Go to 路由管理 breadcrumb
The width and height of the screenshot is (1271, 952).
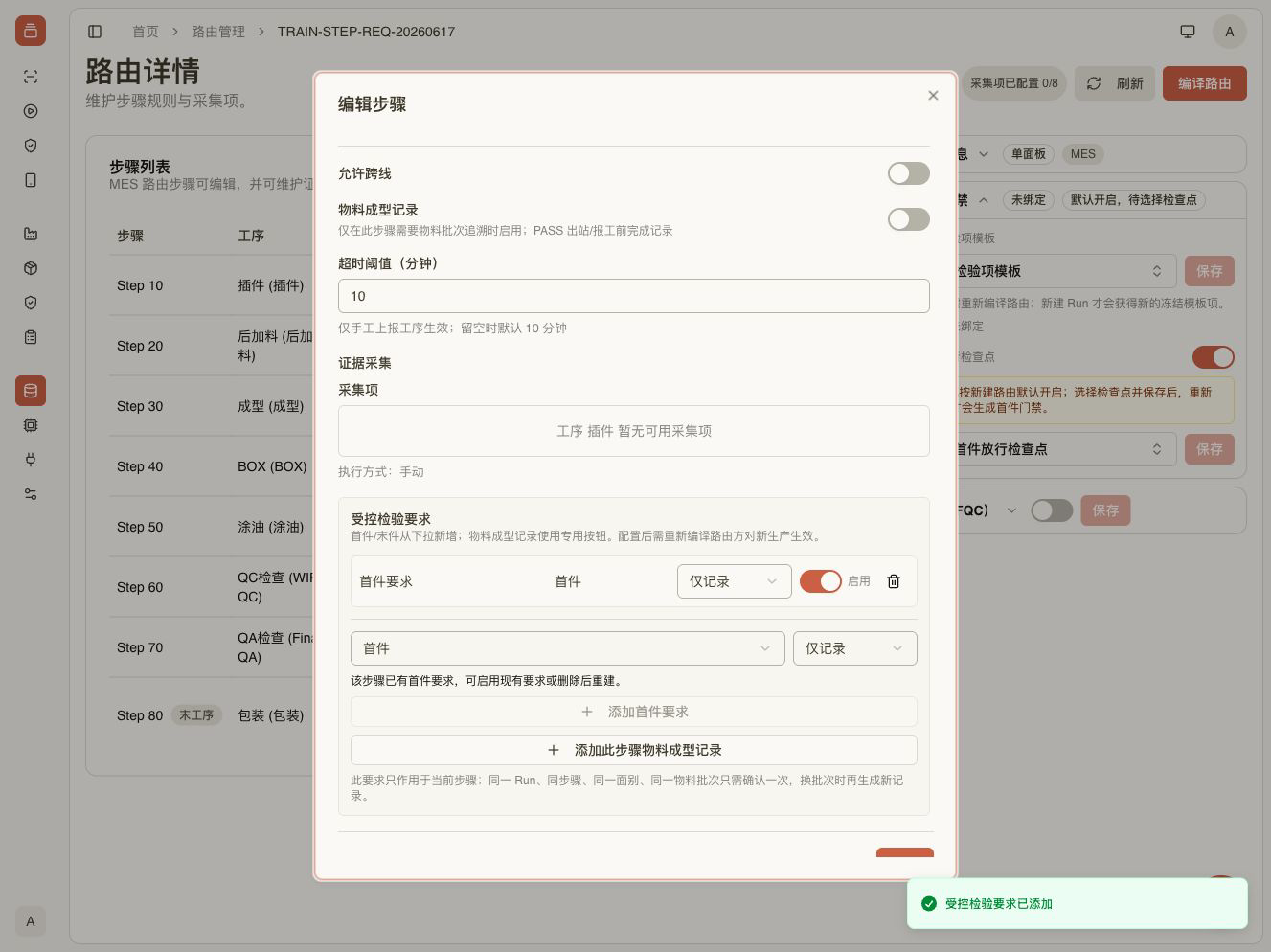(218, 32)
